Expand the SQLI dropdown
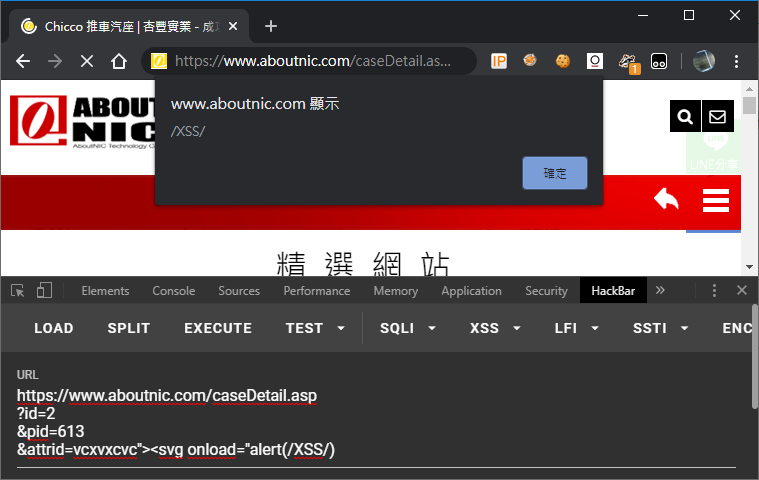Screen dimensions: 759x480 tap(408, 328)
